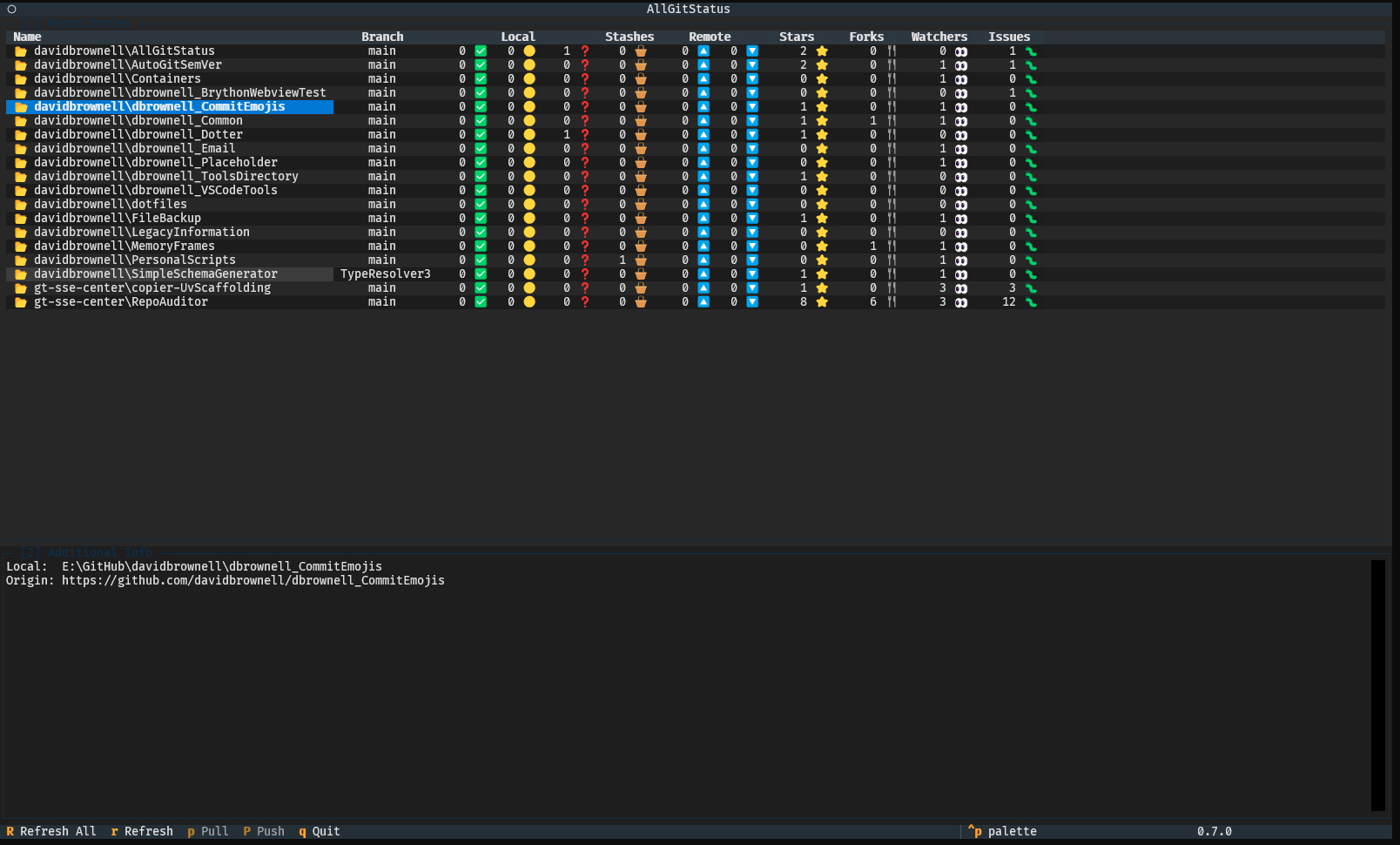
Task: Click the red question mark in dbrownell_Dotter row
Action: pos(585,135)
